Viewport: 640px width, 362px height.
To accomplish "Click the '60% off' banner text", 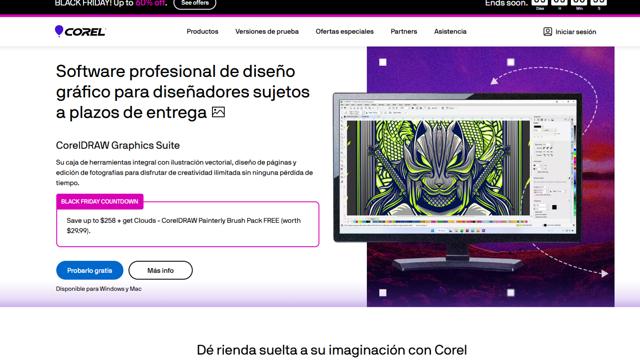I will pyautogui.click(x=150, y=3).
